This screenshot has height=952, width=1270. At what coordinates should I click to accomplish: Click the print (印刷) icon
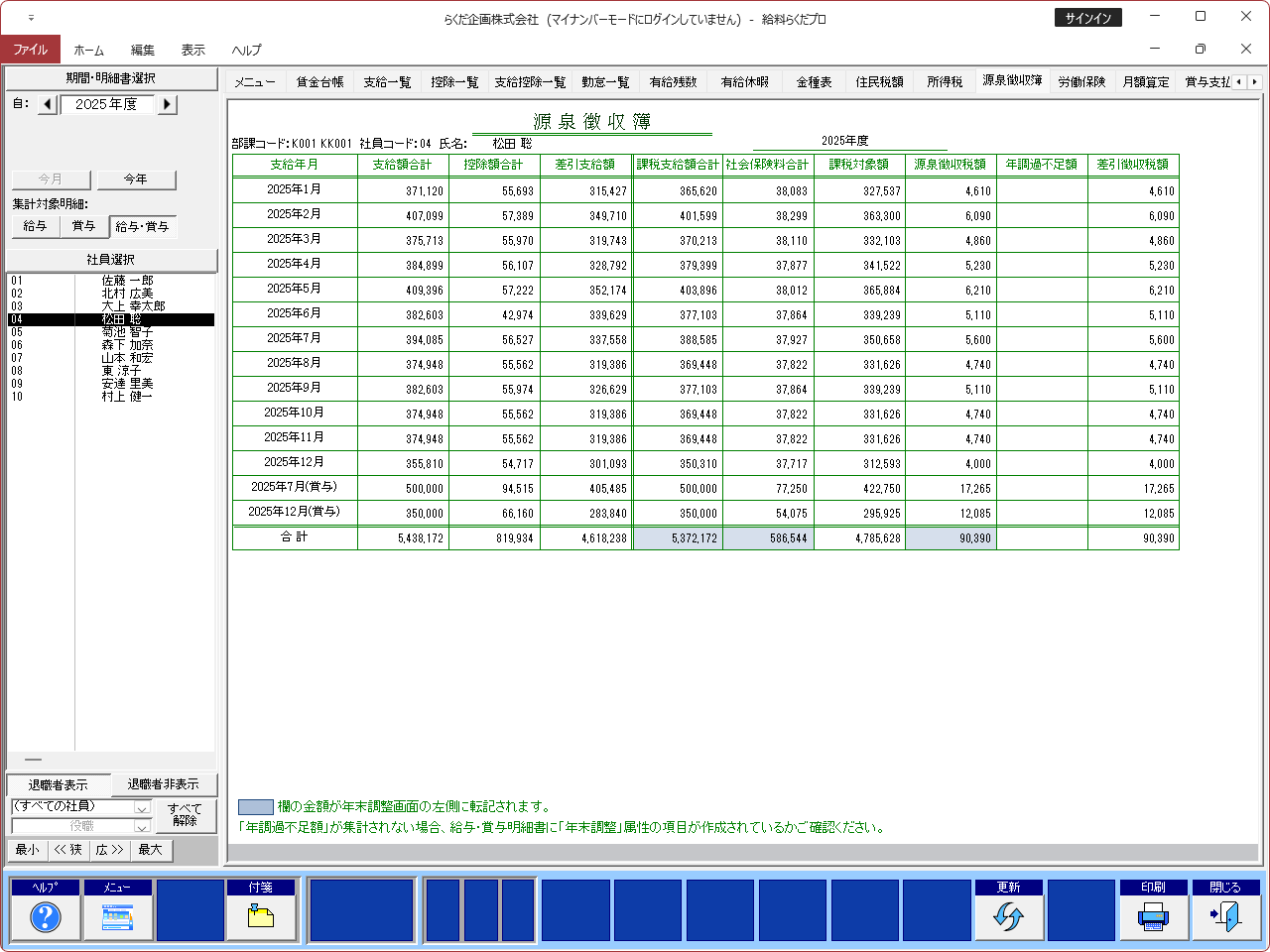pyautogui.click(x=1153, y=917)
